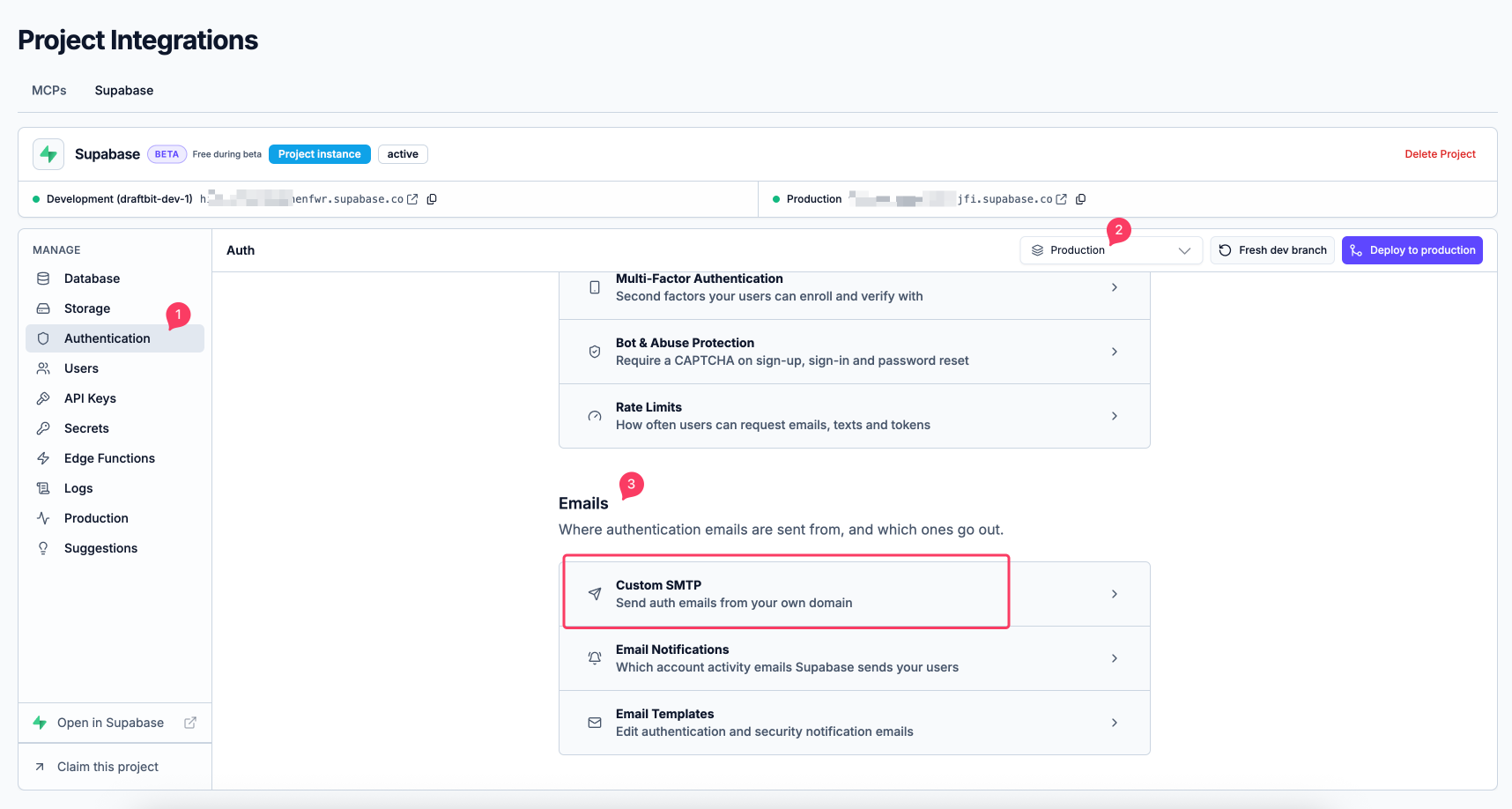
Task: Select the Supabase tab
Action: pos(124,91)
